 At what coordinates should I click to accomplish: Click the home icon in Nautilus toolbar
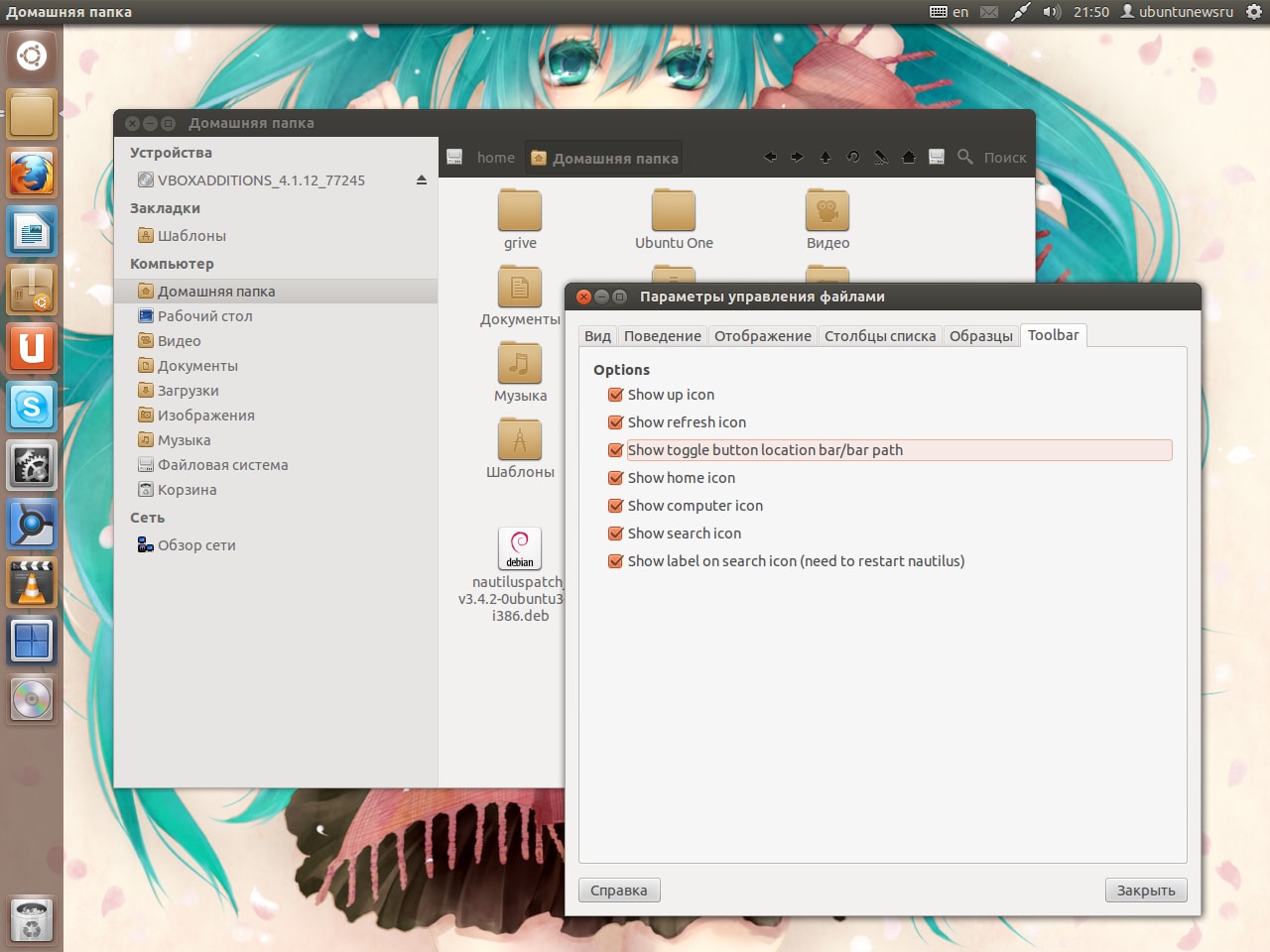coord(909,157)
